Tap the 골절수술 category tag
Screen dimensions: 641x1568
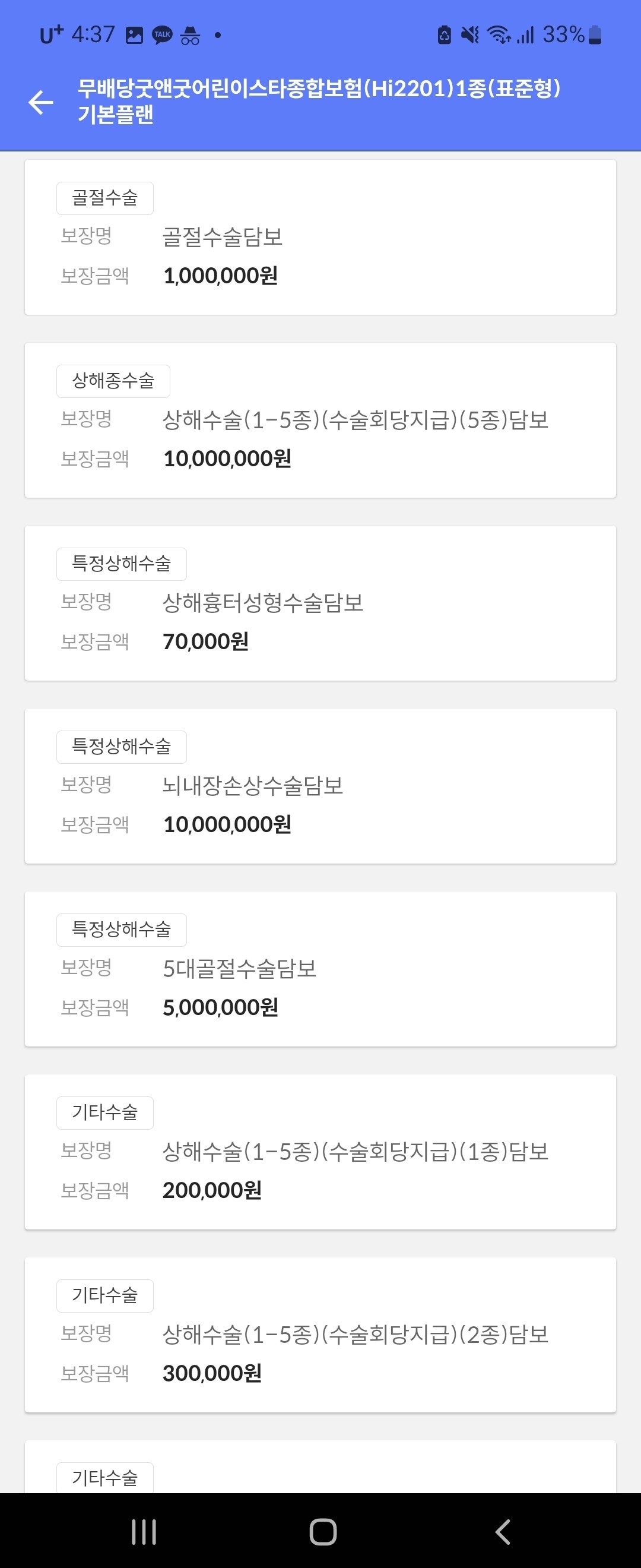pyautogui.click(x=104, y=198)
